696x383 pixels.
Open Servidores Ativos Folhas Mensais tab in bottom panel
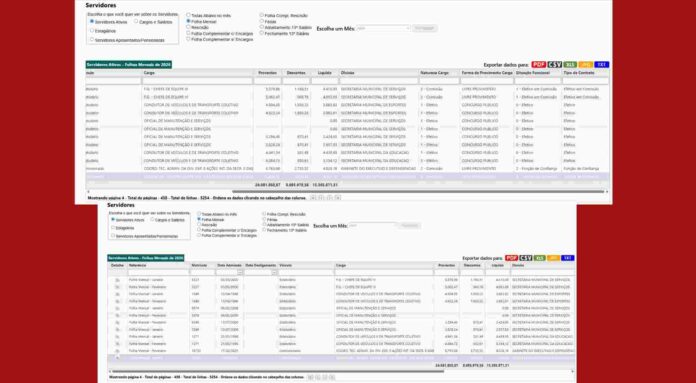click(146, 258)
